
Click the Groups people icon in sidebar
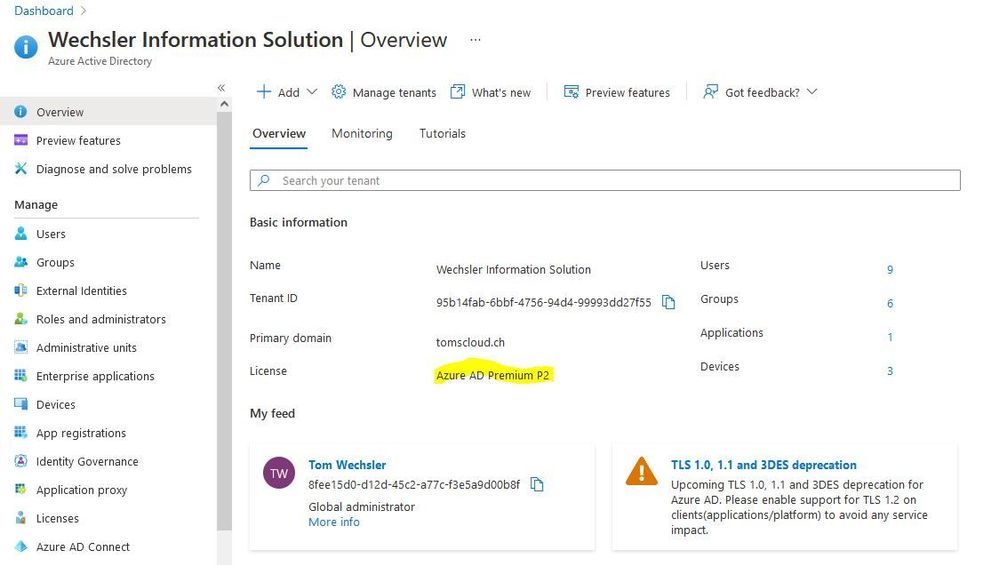(20, 262)
